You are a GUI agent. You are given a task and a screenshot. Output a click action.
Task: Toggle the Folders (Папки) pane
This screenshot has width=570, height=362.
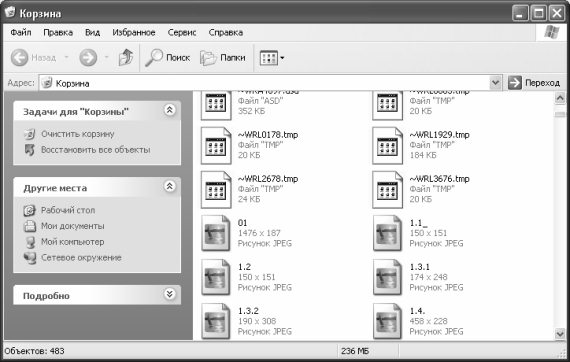[x=223, y=57]
